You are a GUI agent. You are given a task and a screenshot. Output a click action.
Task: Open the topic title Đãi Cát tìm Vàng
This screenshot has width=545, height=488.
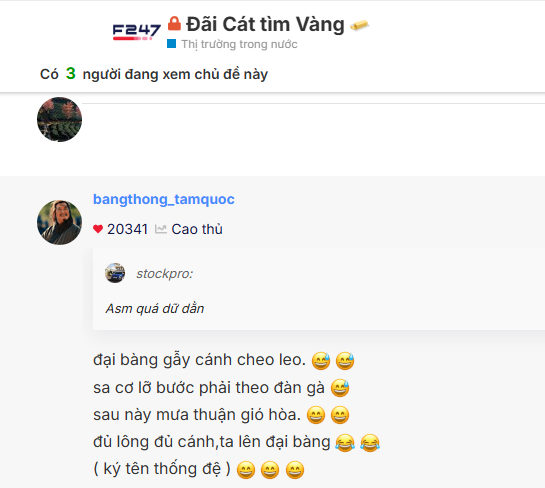coord(265,24)
